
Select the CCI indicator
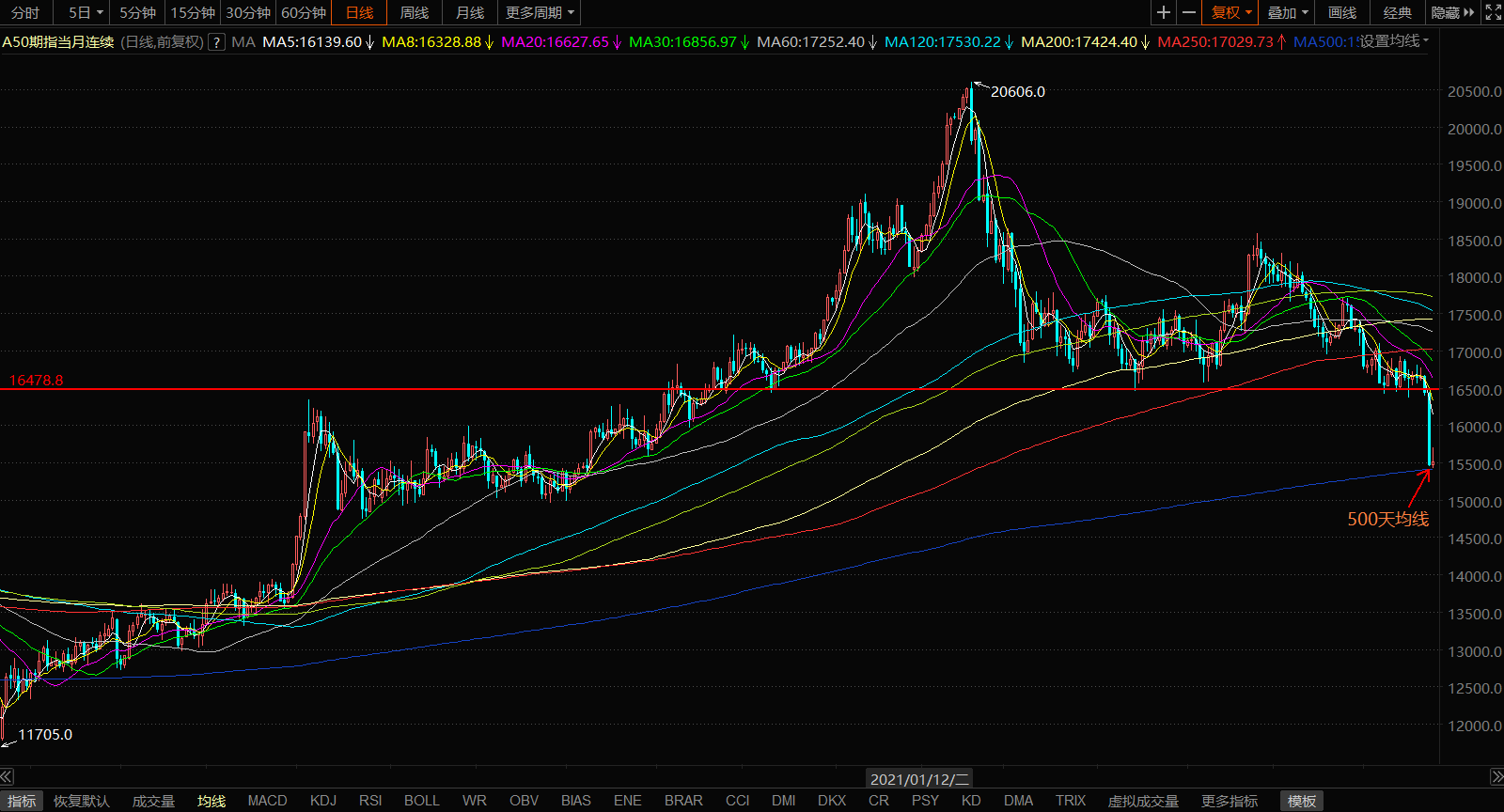(x=738, y=801)
